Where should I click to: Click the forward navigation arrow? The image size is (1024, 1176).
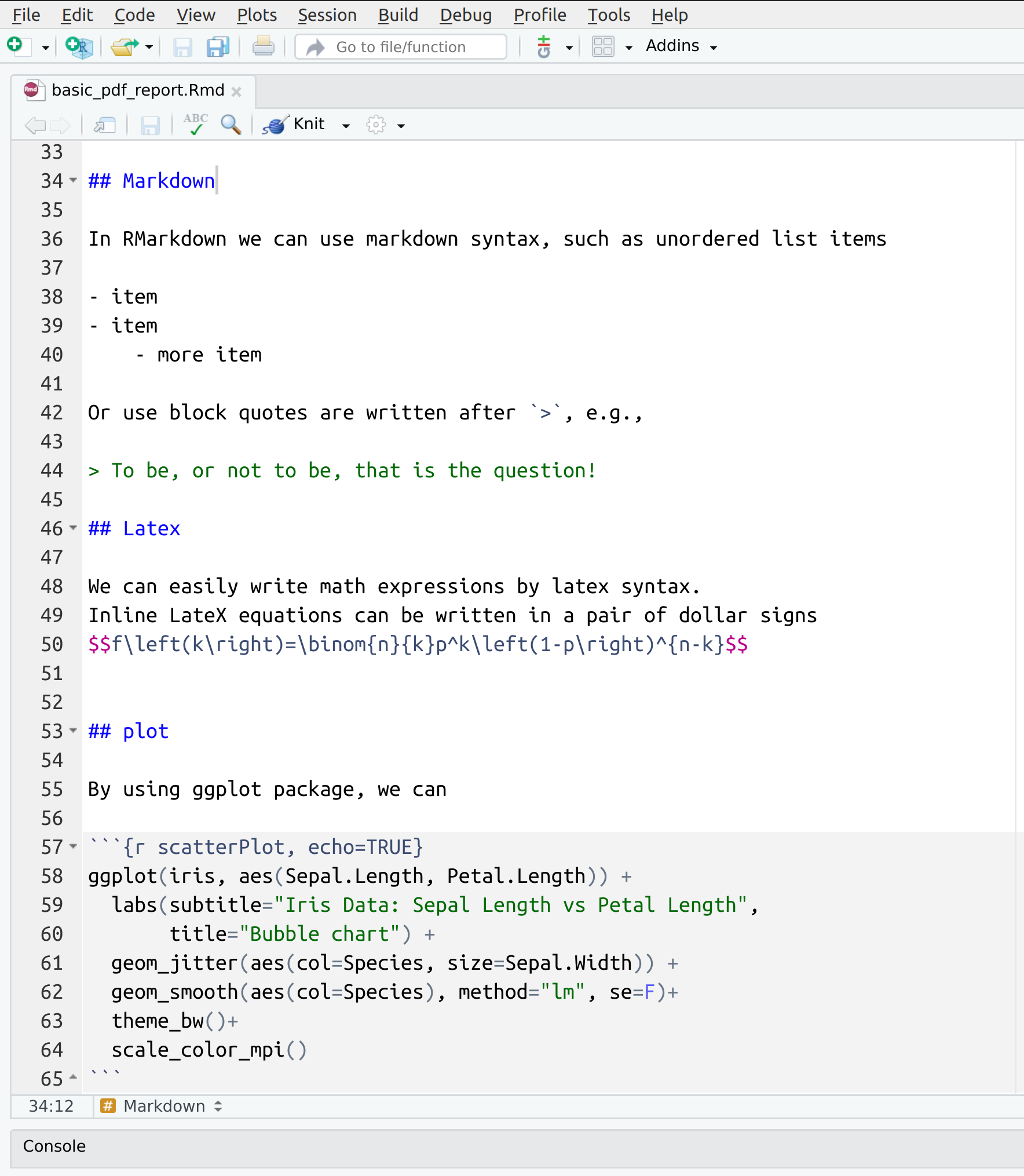(60, 125)
